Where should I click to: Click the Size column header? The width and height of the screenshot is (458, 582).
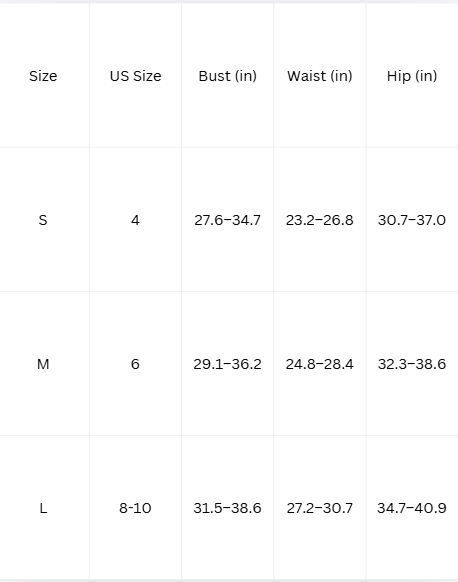click(x=43, y=76)
